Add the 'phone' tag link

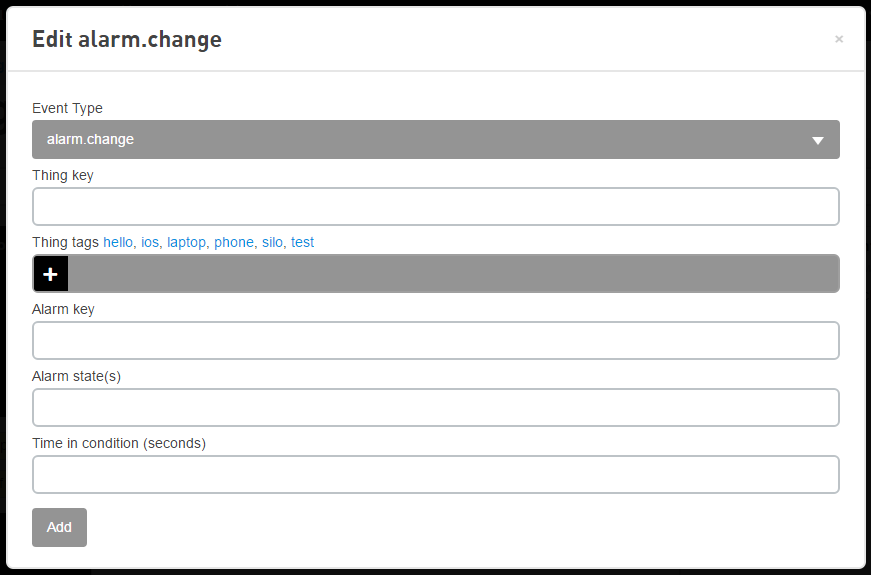click(x=234, y=242)
